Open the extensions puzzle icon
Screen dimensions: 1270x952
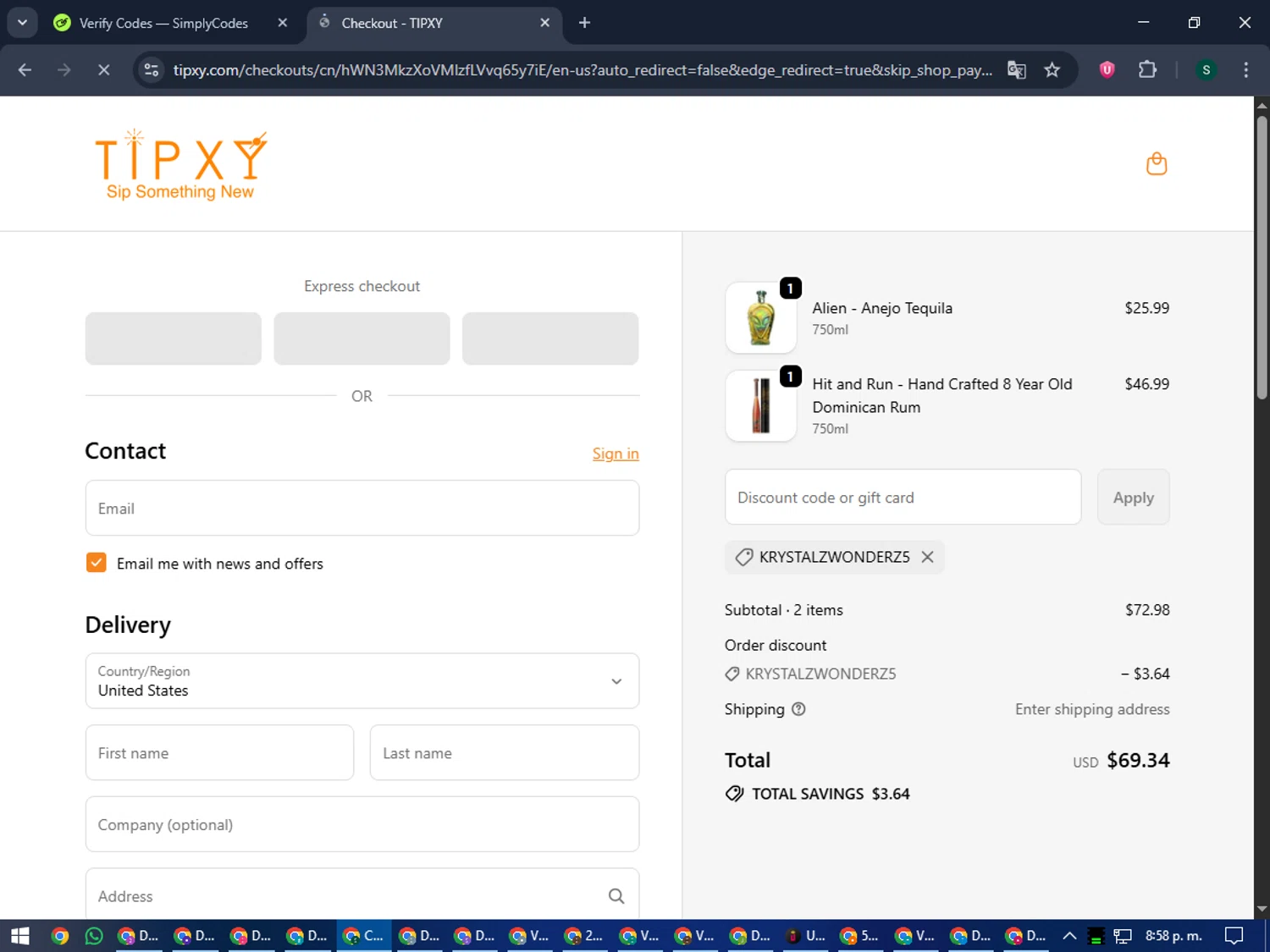coord(1147,69)
